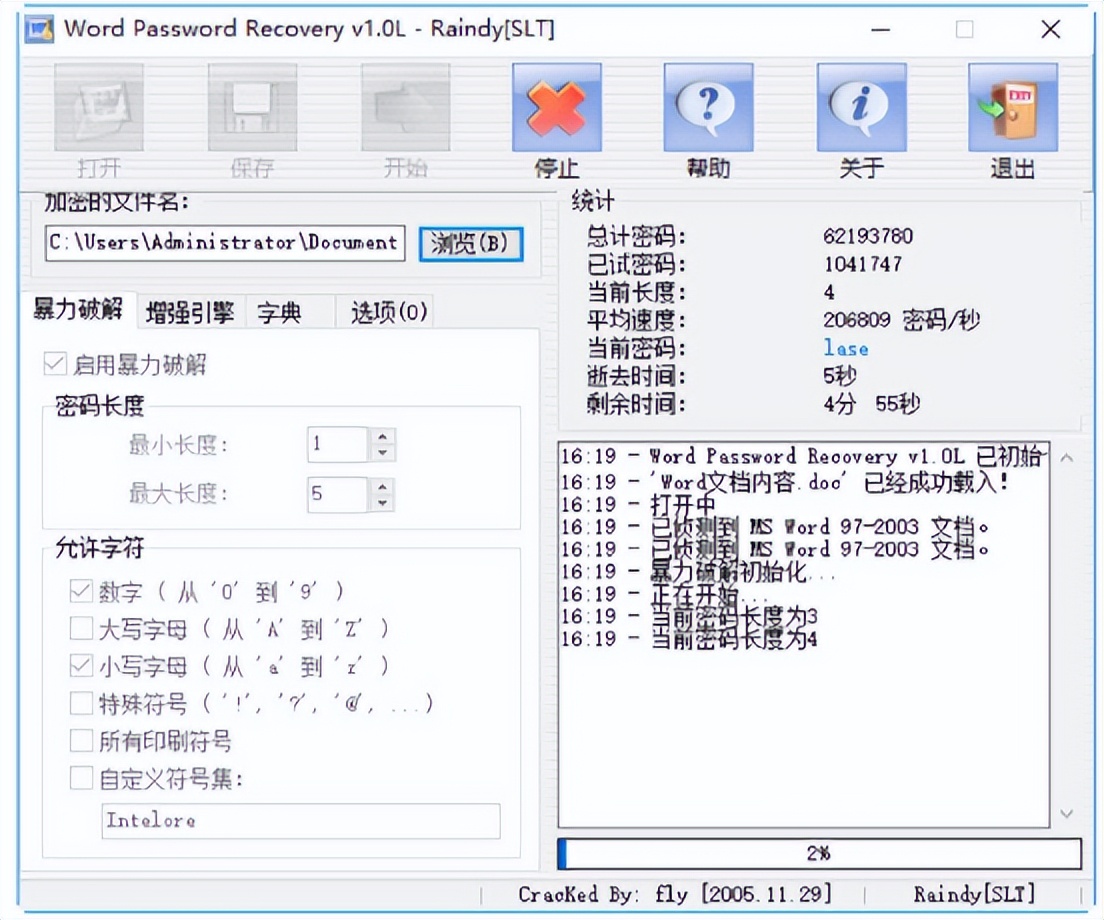Decrease 最大长度 with the down arrow
1104x920 pixels.
pos(382,503)
